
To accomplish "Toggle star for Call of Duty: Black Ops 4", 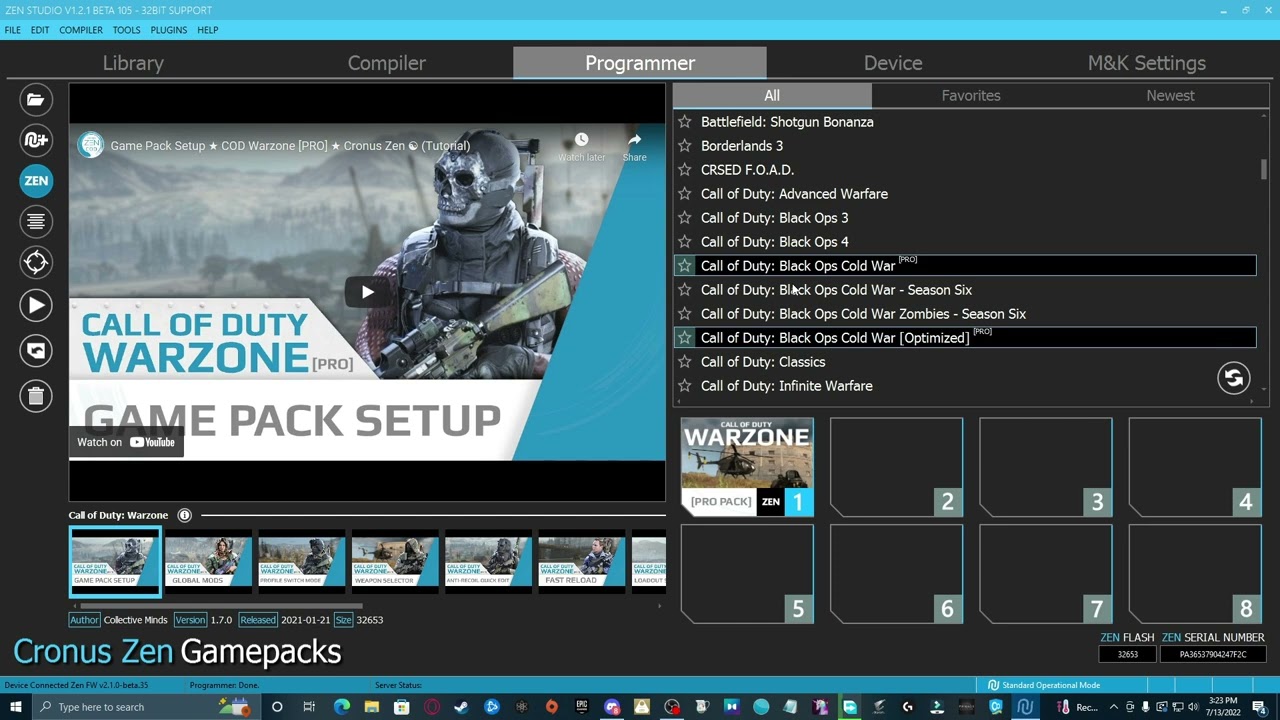I will 685,242.
